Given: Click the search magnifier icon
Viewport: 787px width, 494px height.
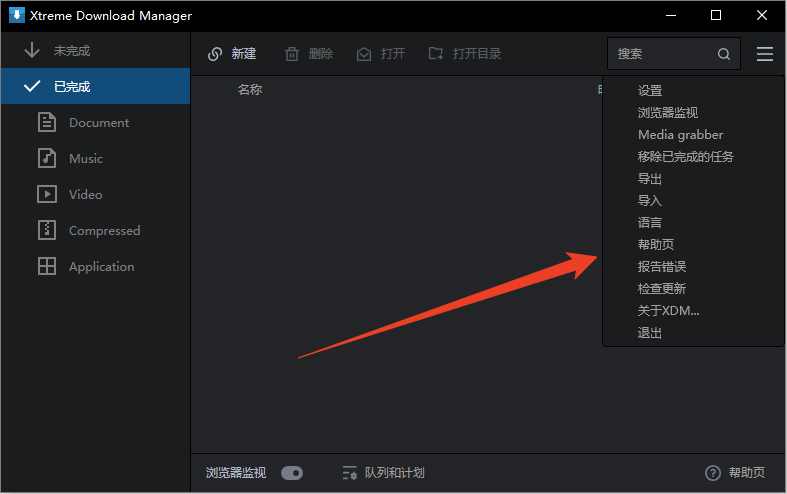Looking at the screenshot, I should (x=724, y=54).
